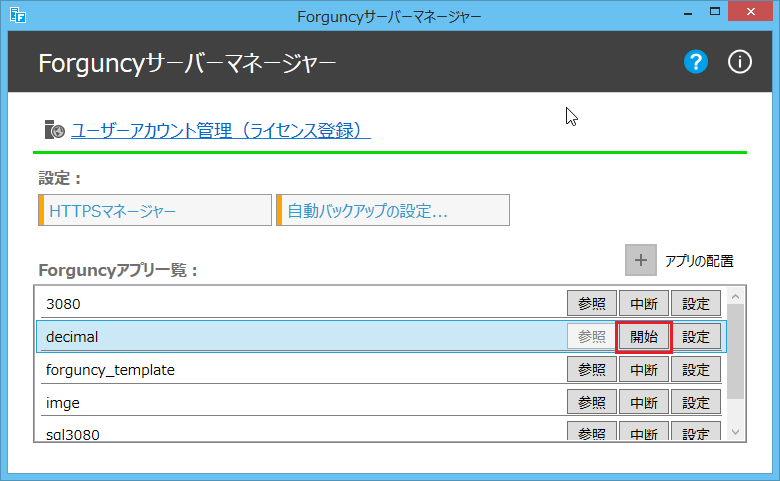Click the app list scroll up arrow

(x=735, y=296)
